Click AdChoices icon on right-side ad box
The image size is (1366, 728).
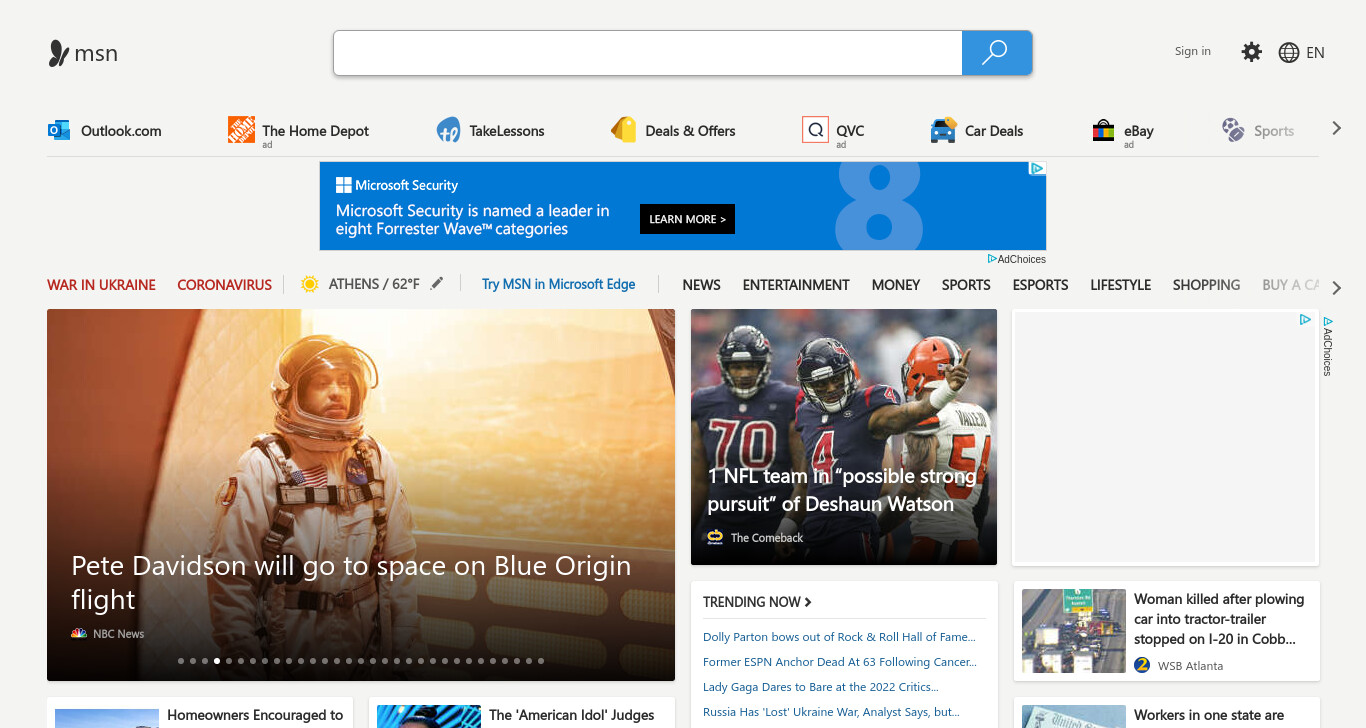pyautogui.click(x=1305, y=320)
